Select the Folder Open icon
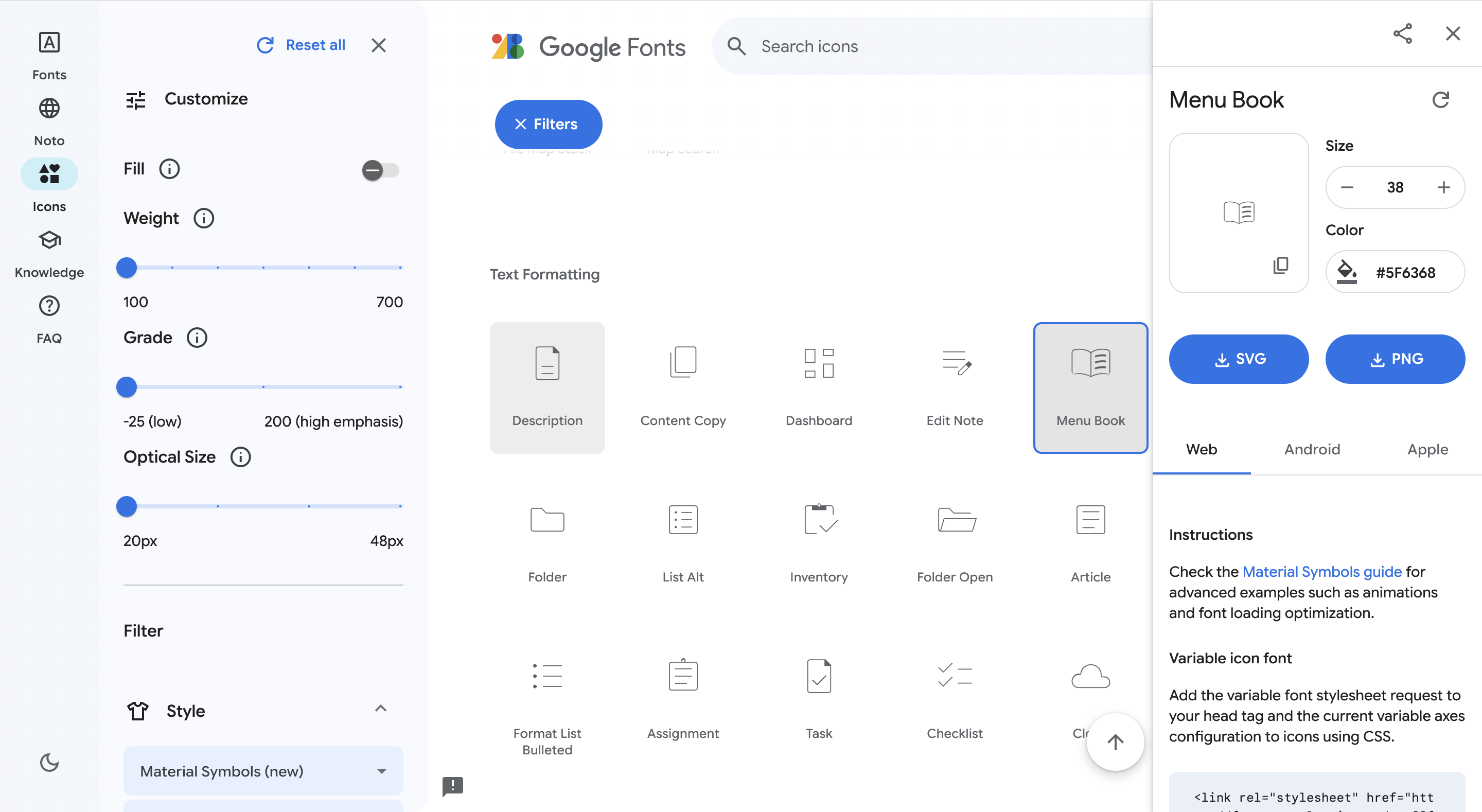The width and height of the screenshot is (1482, 812). pyautogui.click(x=955, y=544)
